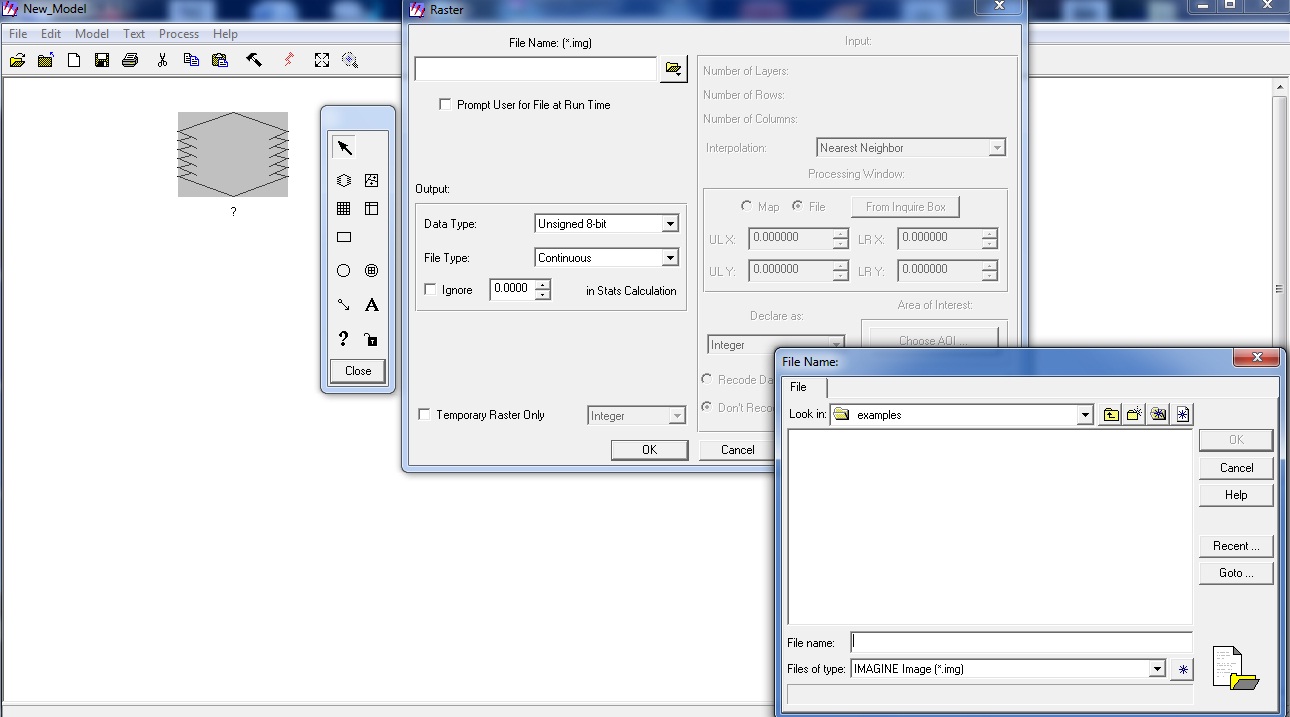The width and height of the screenshot is (1290, 717).
Task: Click the magnifier zoom icon in toolbar
Action: 350,60
